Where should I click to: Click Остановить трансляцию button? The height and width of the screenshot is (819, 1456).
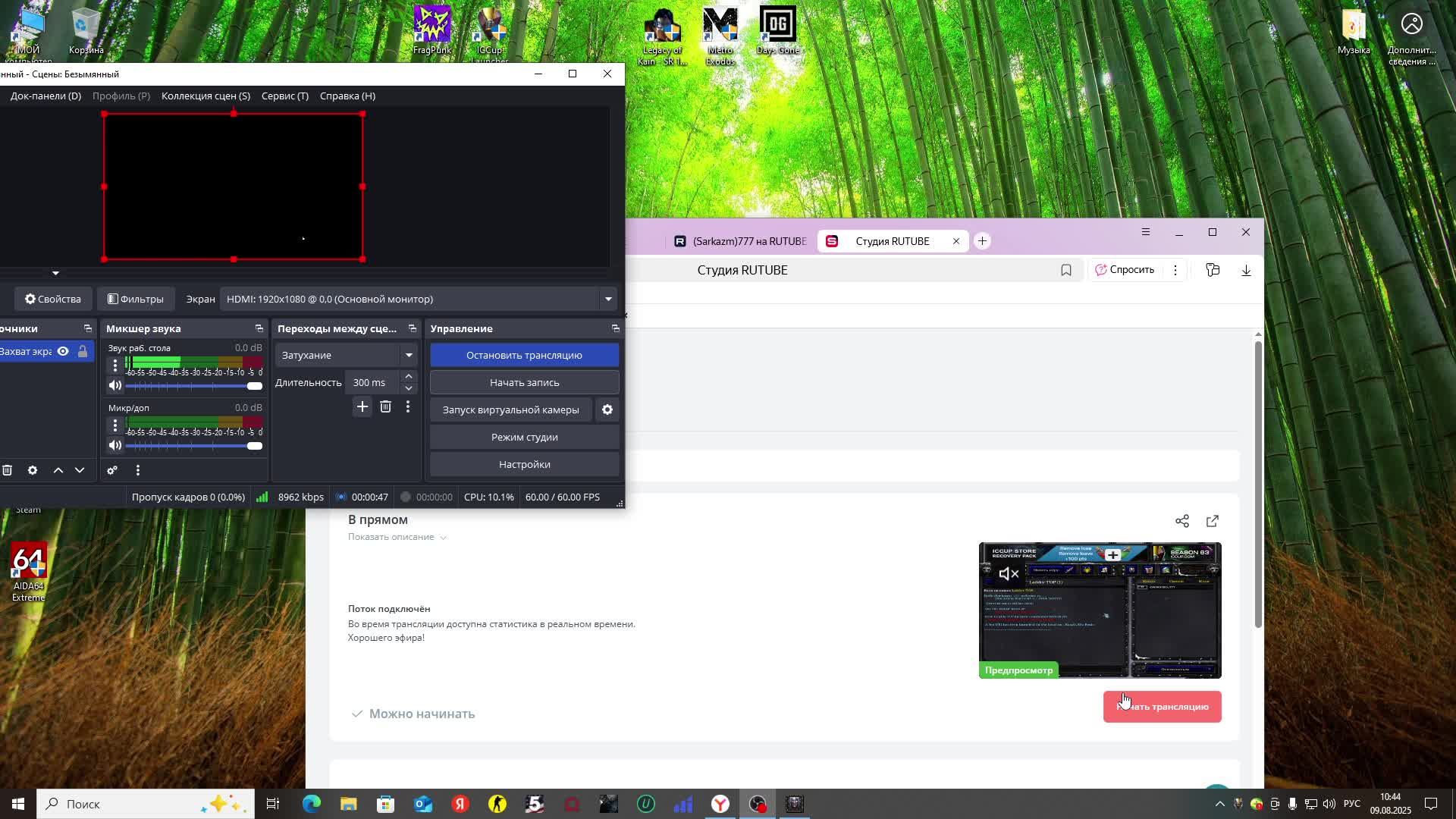click(524, 355)
